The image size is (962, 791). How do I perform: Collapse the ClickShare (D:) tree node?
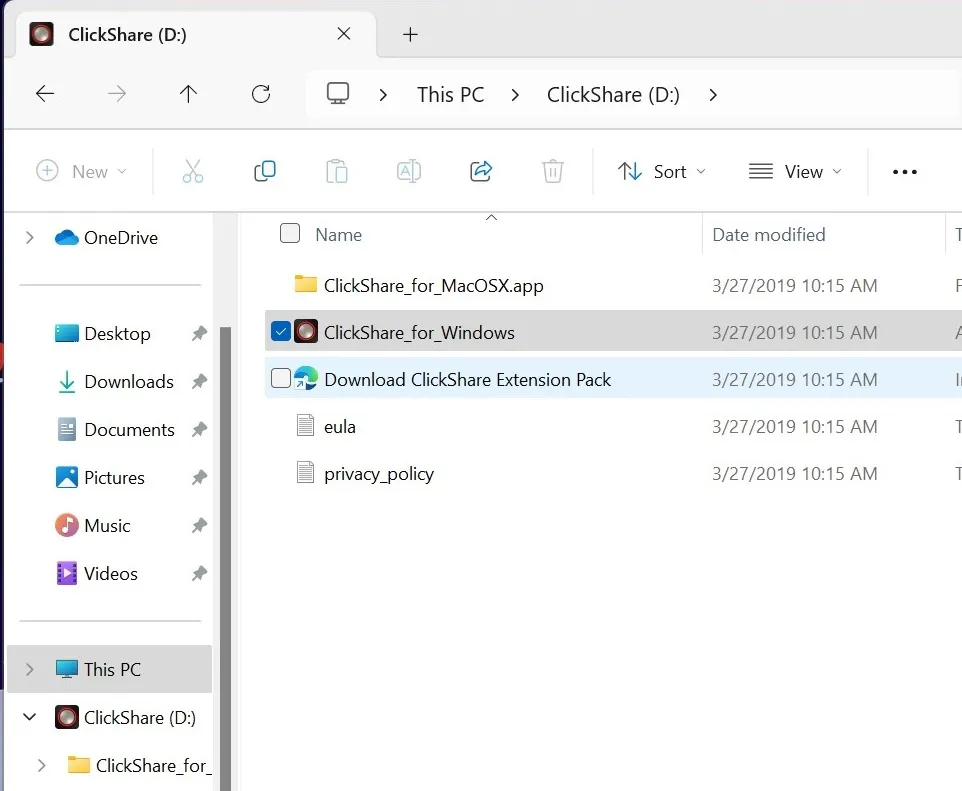(x=29, y=717)
